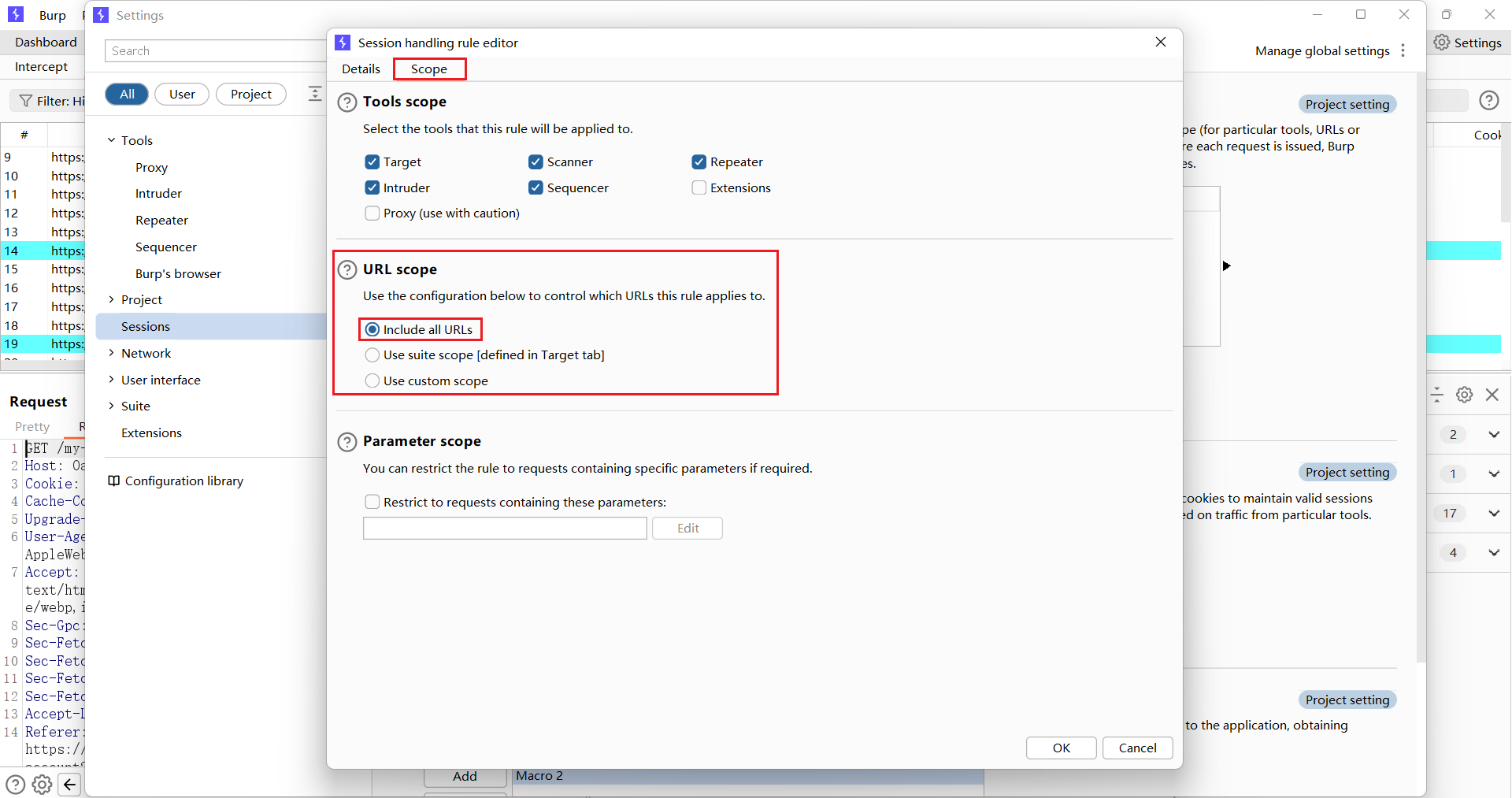Open Manage global settings
The width and height of the screenshot is (1512, 798).
pyautogui.click(x=1322, y=50)
